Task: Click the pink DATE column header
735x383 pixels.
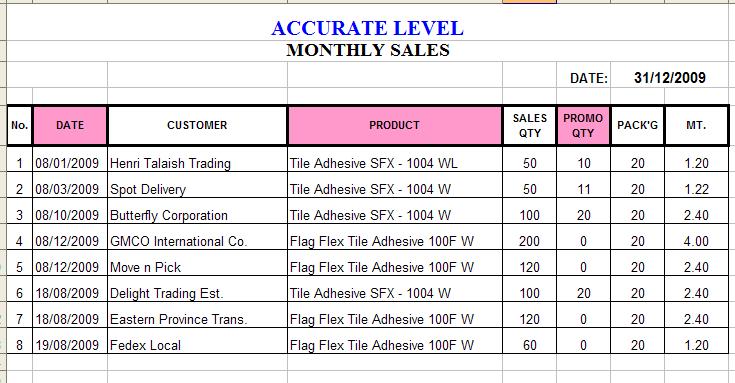Action: pyautogui.click(x=70, y=125)
